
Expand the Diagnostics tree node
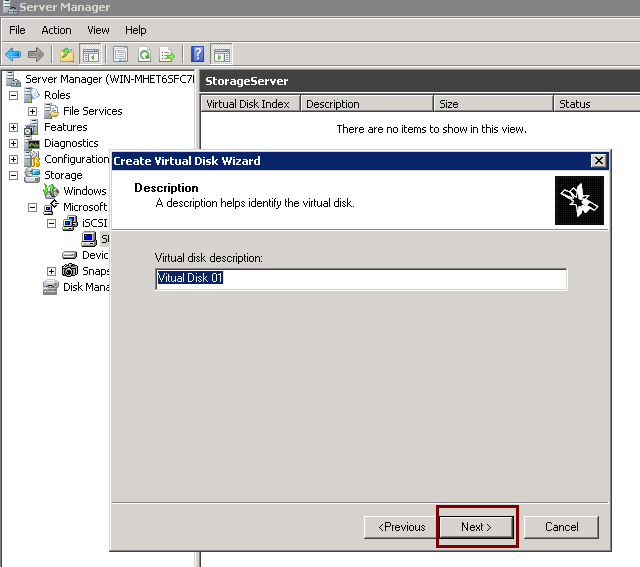[x=13, y=143]
